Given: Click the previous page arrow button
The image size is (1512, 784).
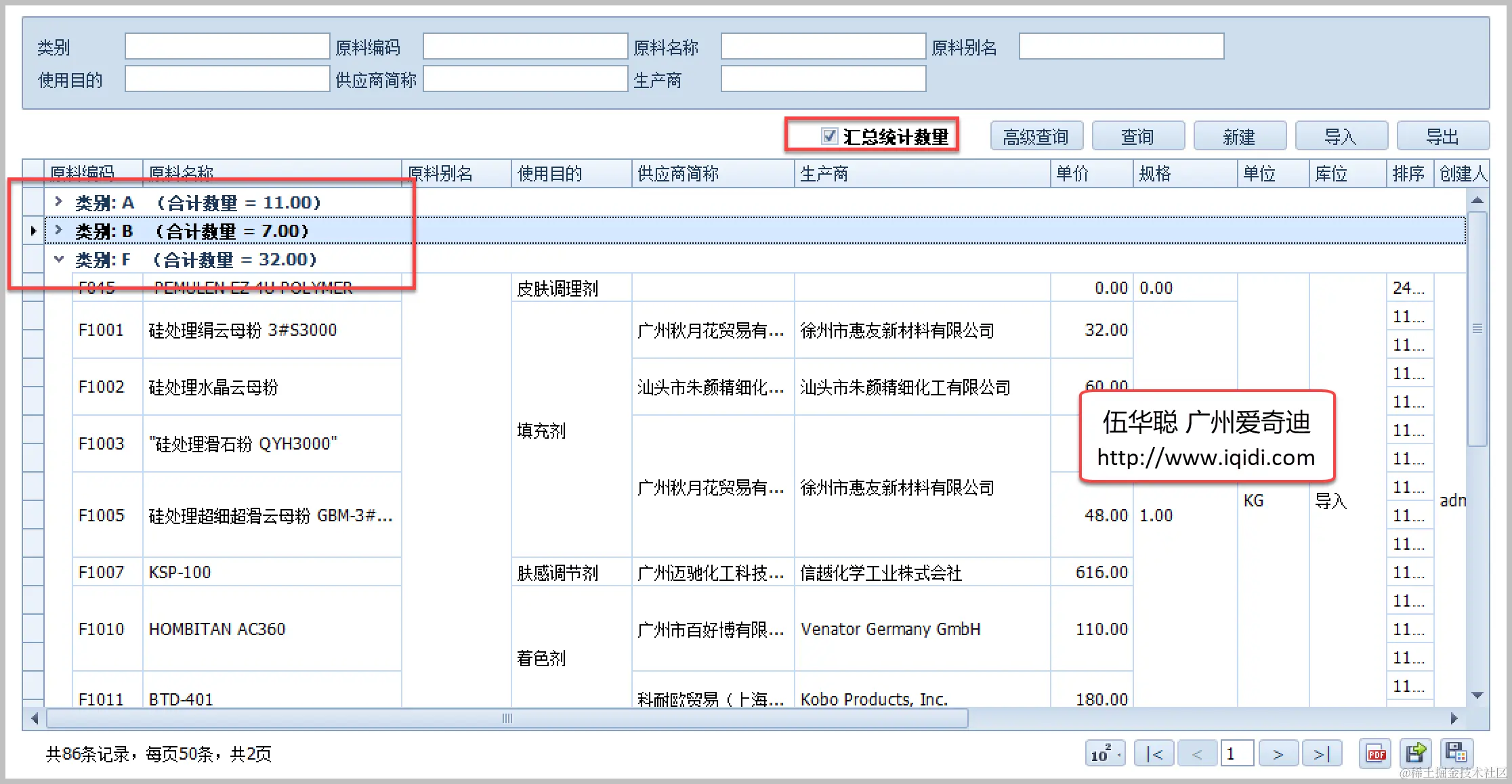Looking at the screenshot, I should click(x=1197, y=754).
